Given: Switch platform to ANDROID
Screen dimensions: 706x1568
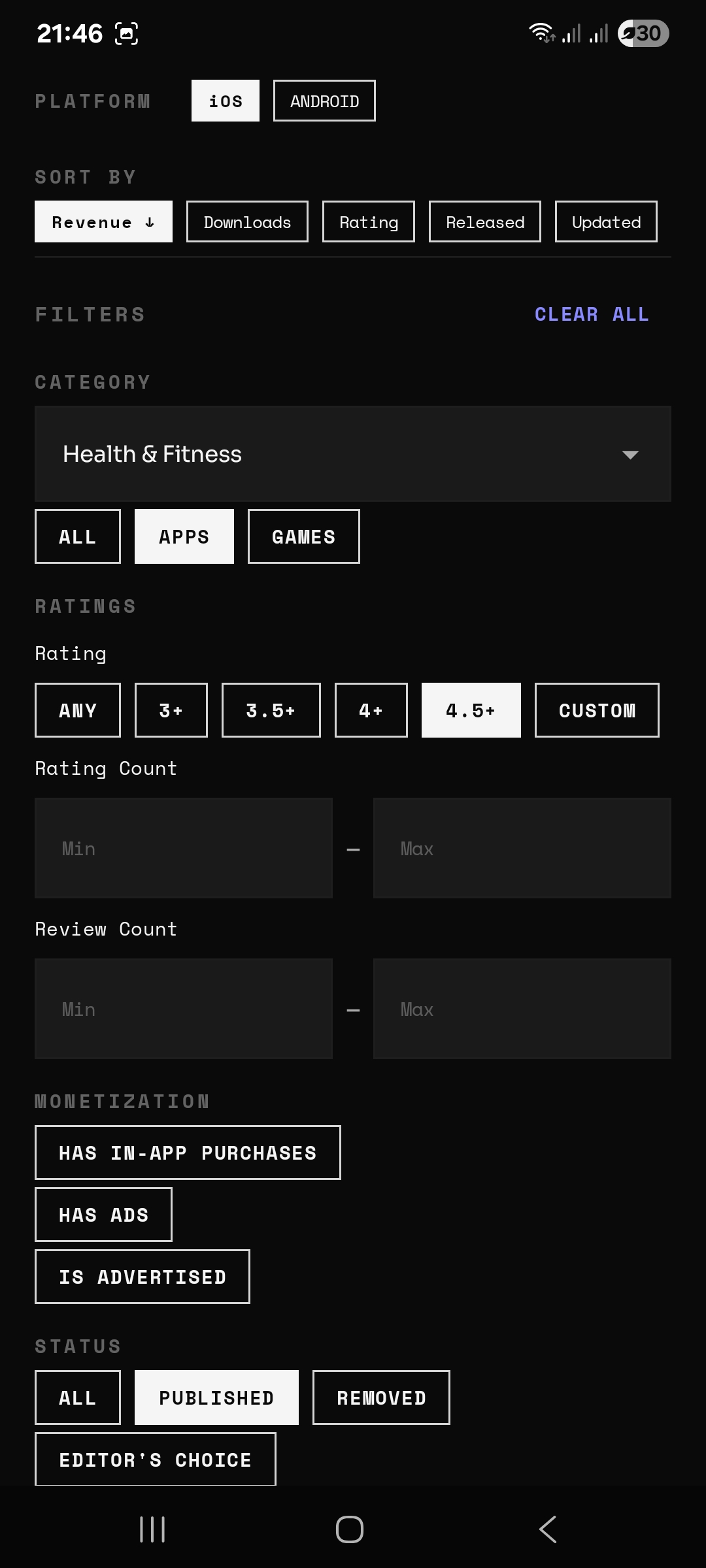Looking at the screenshot, I should [324, 100].
